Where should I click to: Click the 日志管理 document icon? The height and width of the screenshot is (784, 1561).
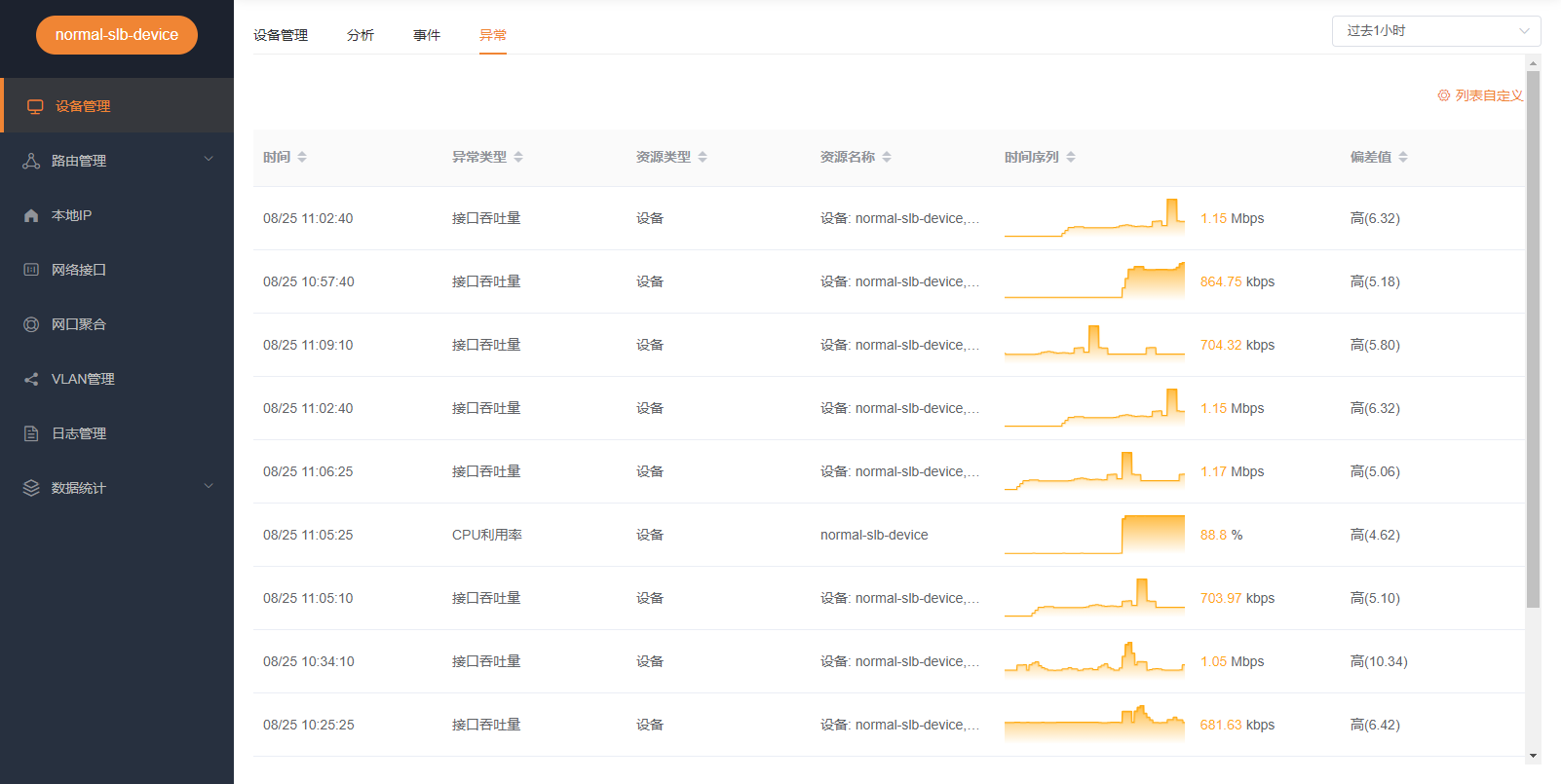pos(31,433)
